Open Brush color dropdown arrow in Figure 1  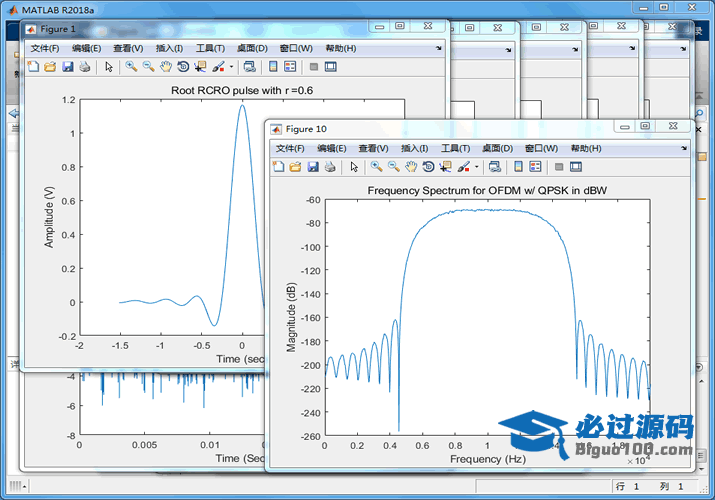pos(231,67)
